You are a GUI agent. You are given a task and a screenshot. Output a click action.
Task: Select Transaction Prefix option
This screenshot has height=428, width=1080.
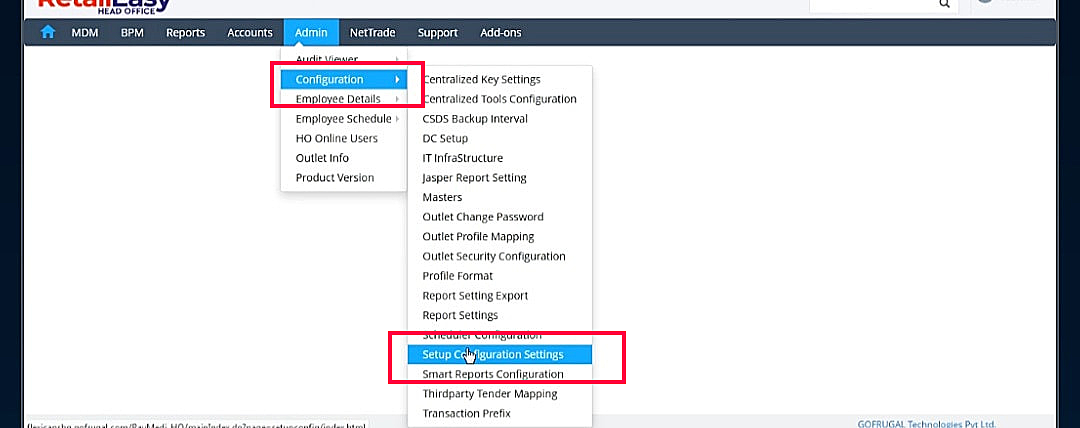pyautogui.click(x=466, y=413)
